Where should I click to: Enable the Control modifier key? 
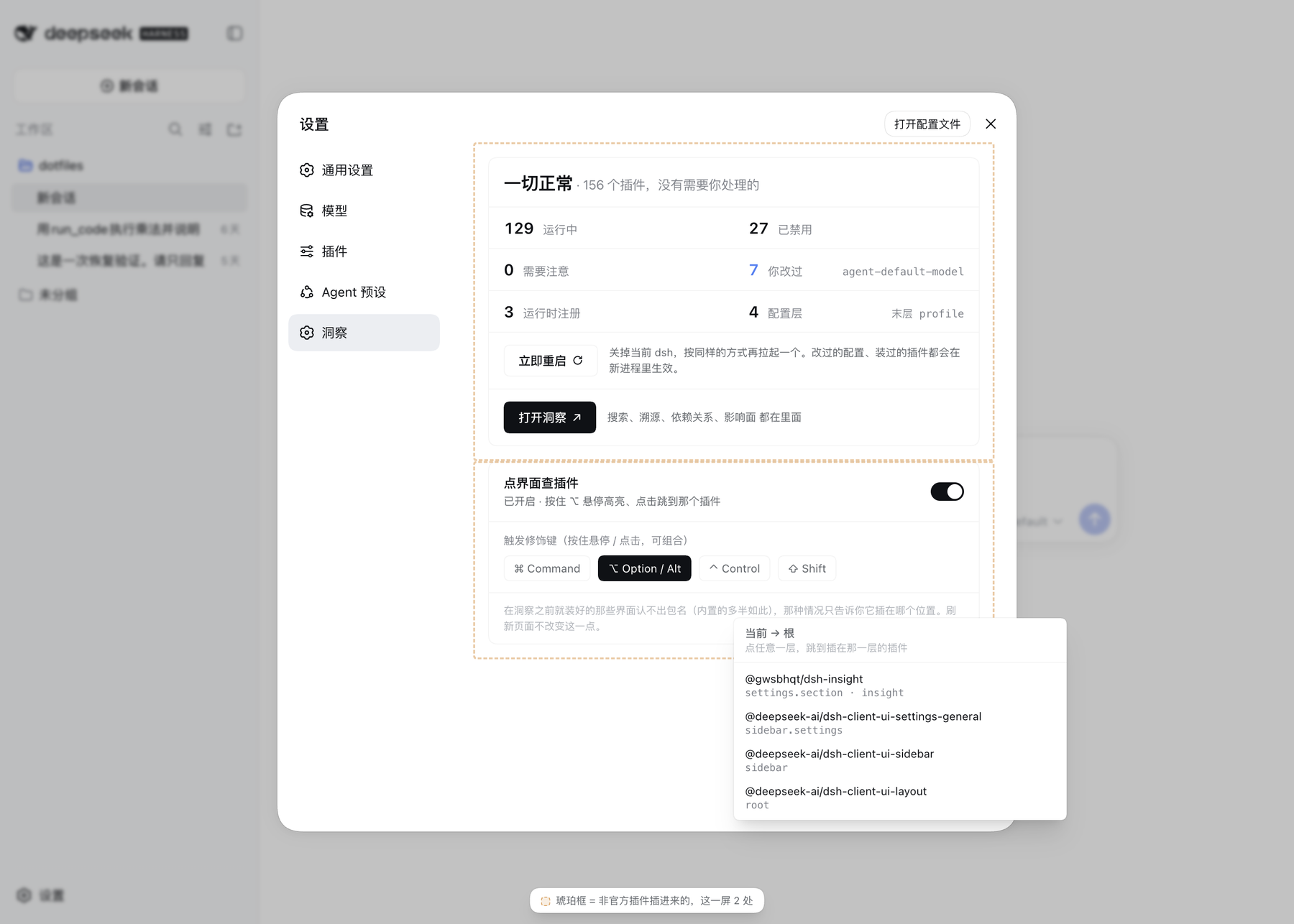click(x=734, y=568)
